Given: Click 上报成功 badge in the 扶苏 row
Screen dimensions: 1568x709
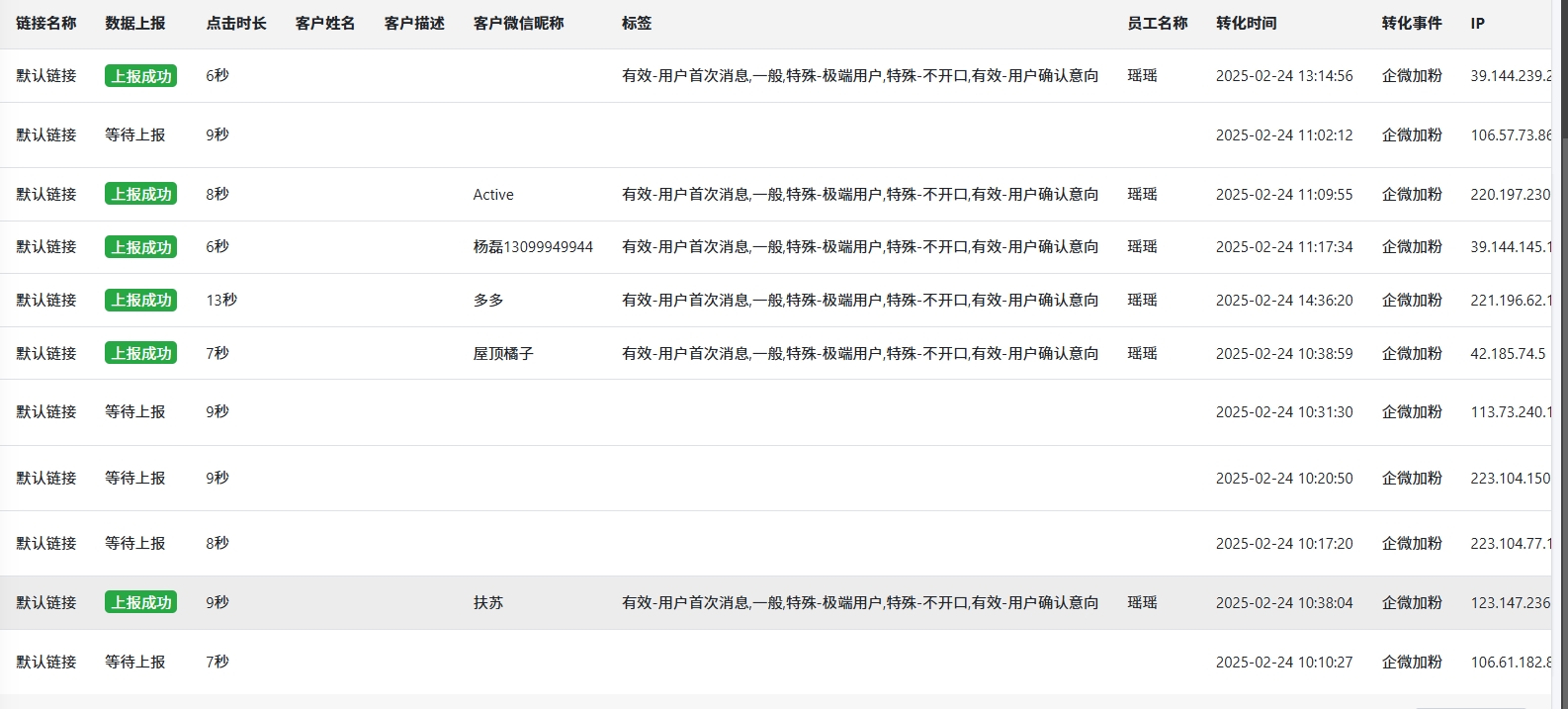Looking at the screenshot, I should point(140,602).
